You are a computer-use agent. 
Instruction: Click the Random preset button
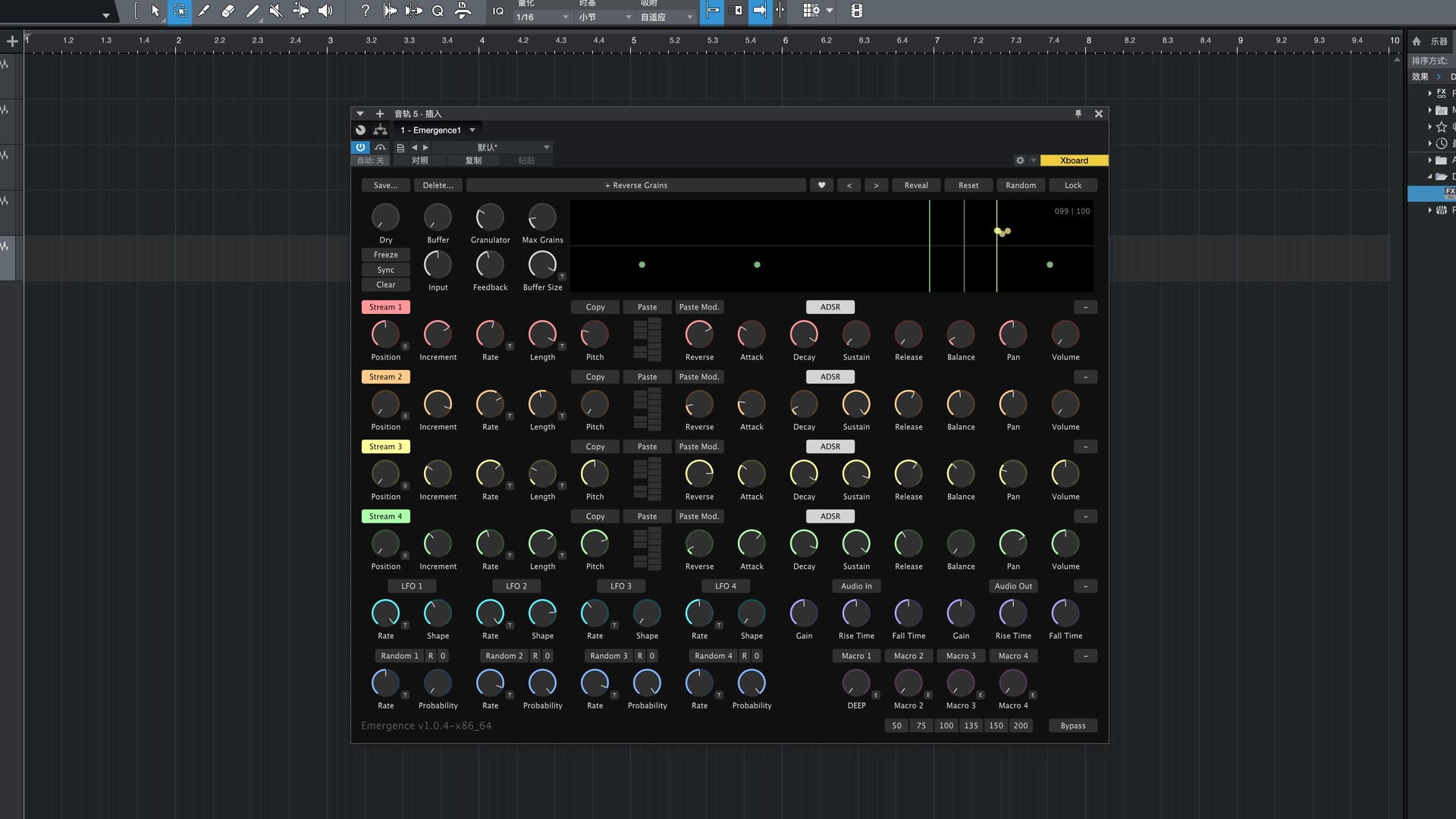[1020, 185]
